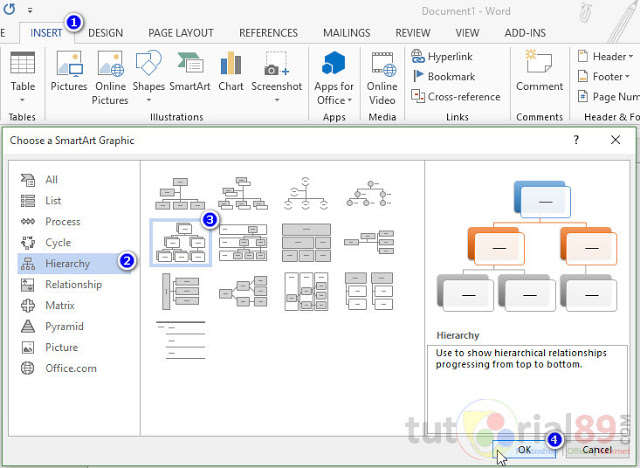
Task: Click OK to insert SmartArt
Action: click(x=524, y=450)
